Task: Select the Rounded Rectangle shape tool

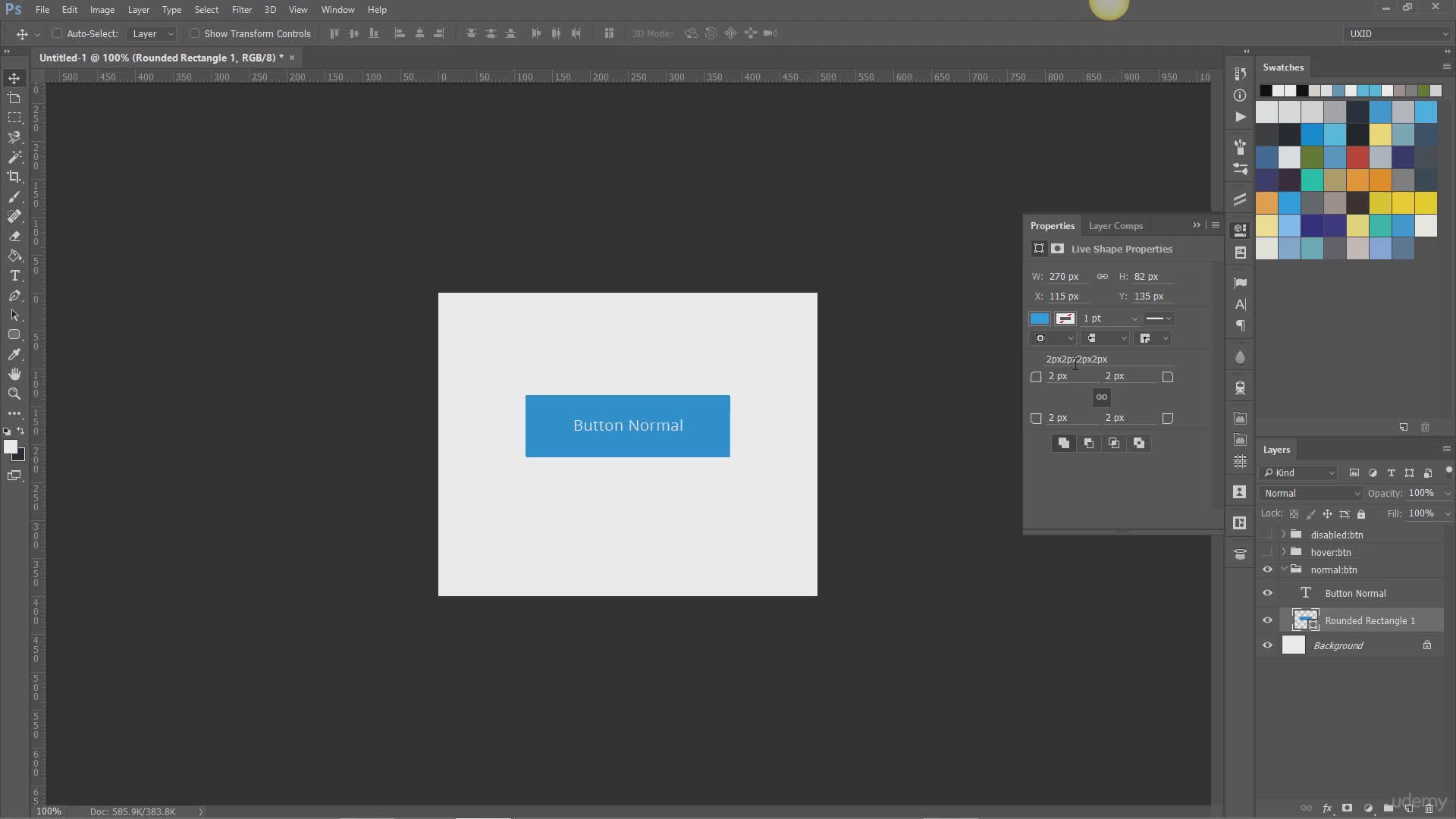Action: 14,334
